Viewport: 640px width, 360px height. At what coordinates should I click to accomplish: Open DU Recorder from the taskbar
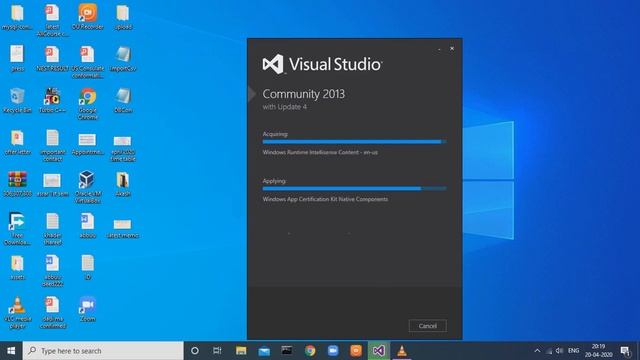point(356,351)
